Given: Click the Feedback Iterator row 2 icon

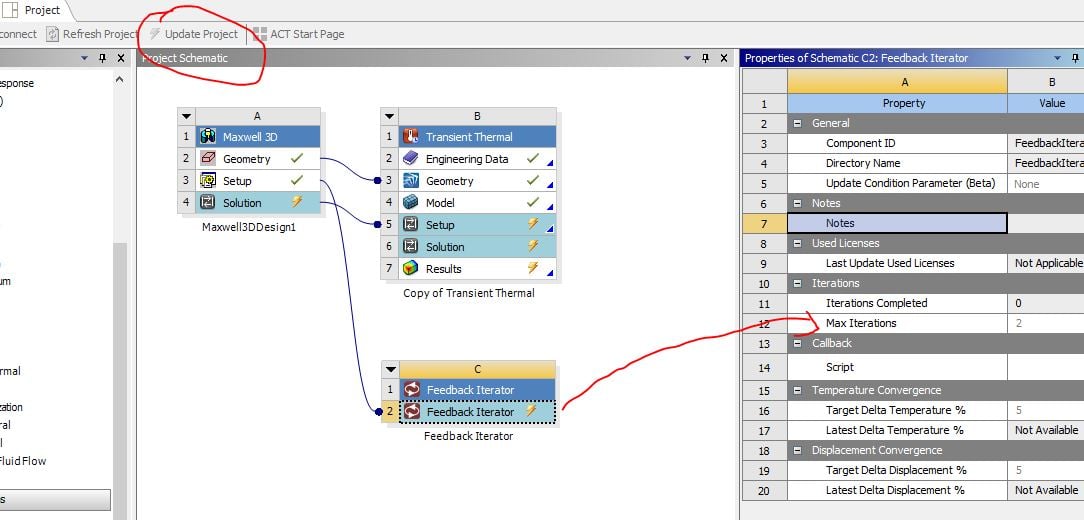Looking at the screenshot, I should (411, 412).
